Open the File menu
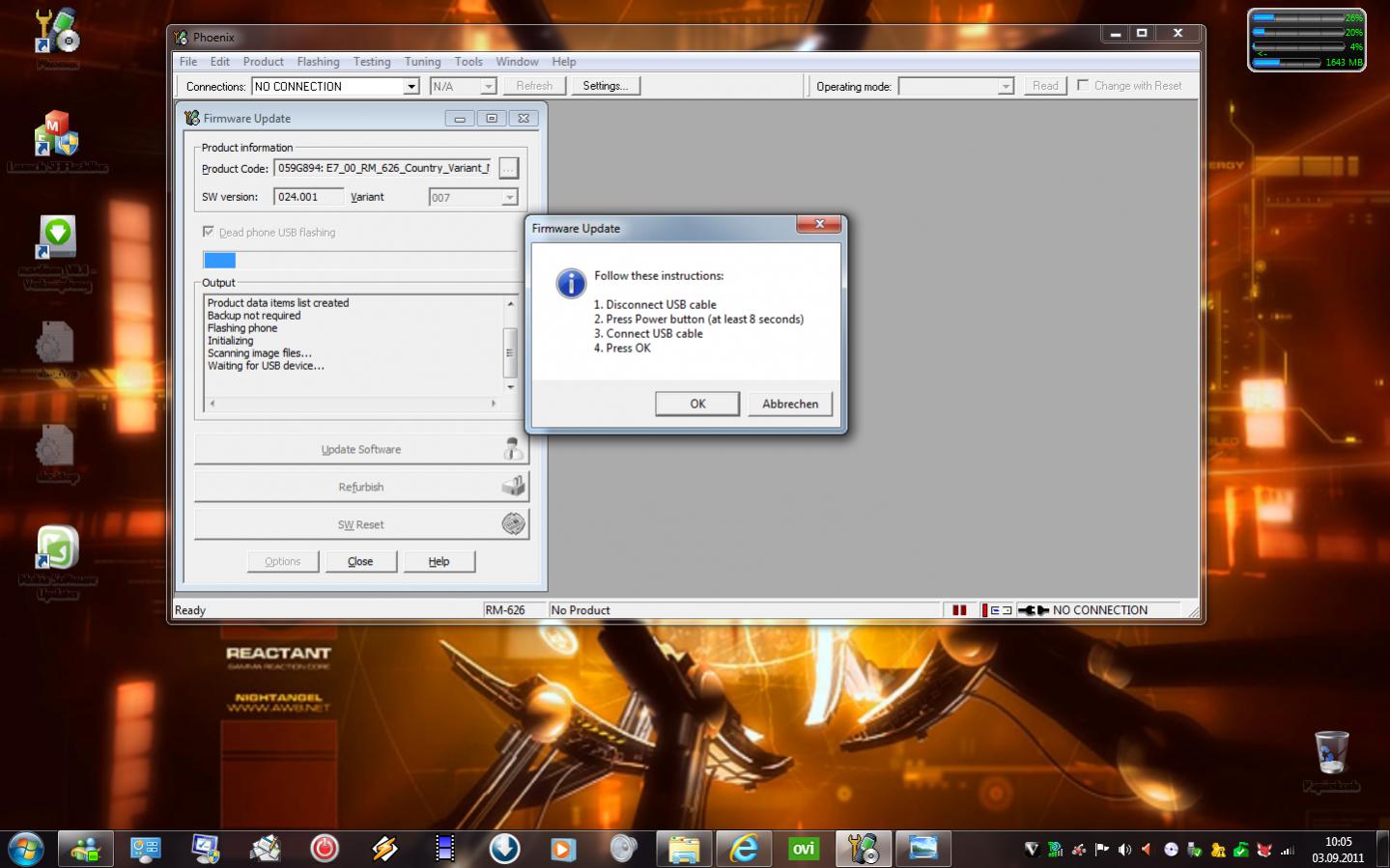 [x=188, y=62]
